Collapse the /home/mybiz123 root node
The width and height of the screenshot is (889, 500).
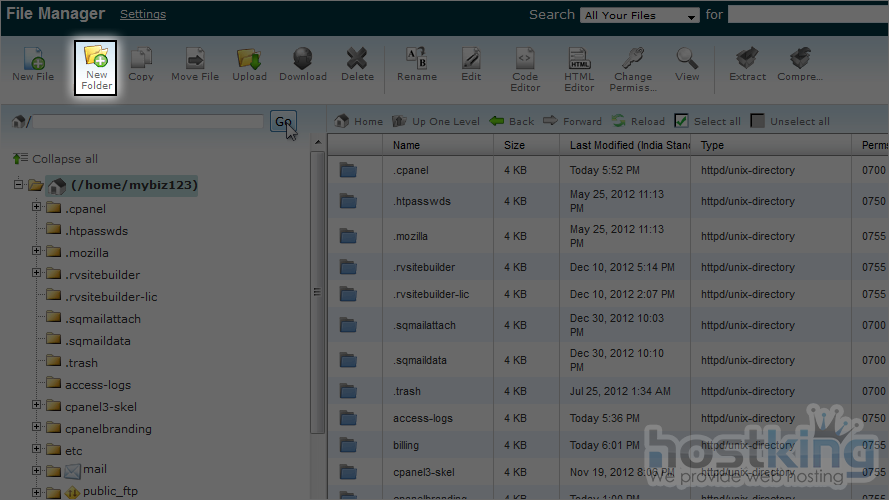click(x=18, y=185)
